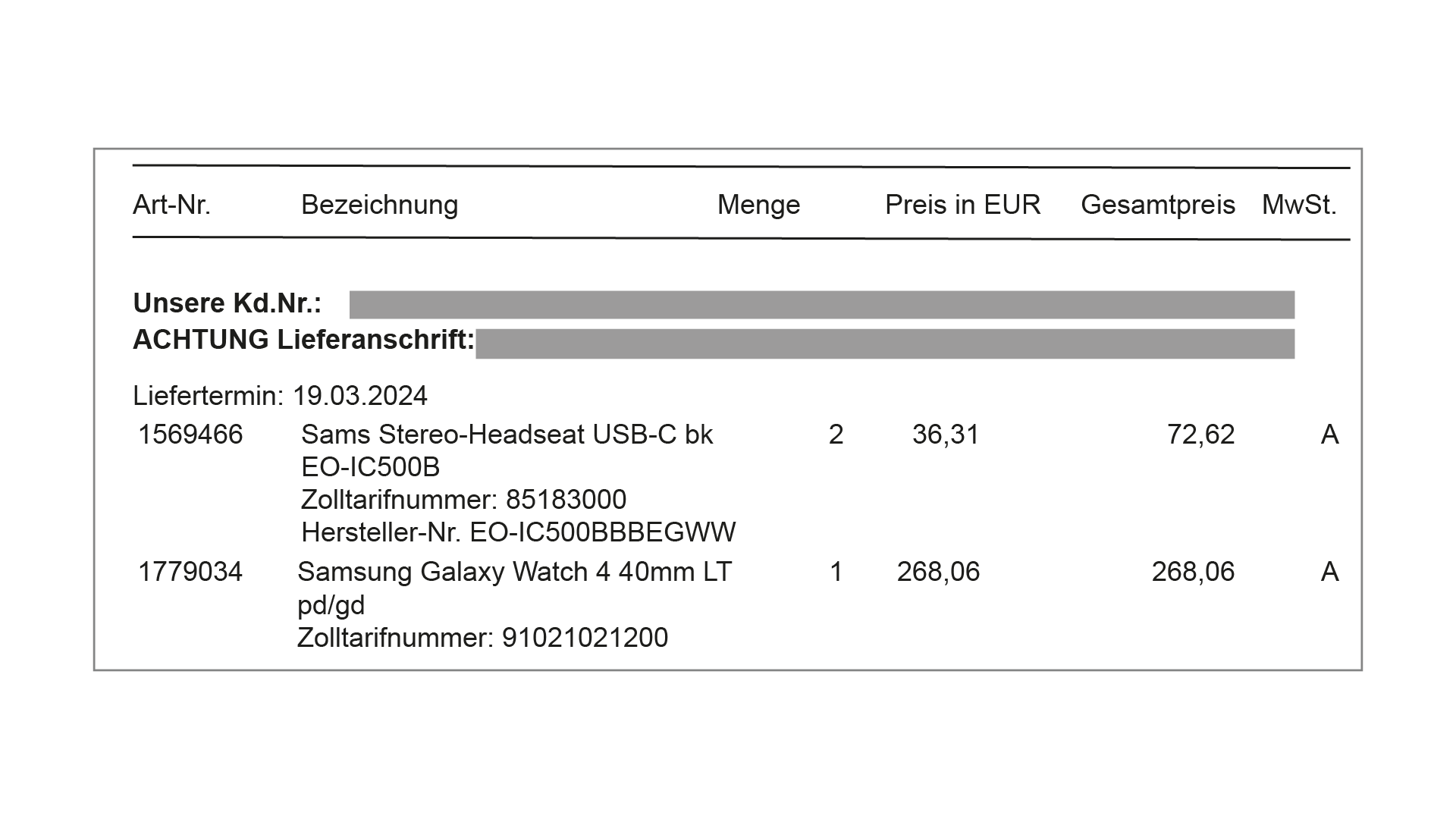Click Hersteller-Nr. EO-IC500BBBEGWW line
The image size is (1456, 819).
tap(518, 532)
